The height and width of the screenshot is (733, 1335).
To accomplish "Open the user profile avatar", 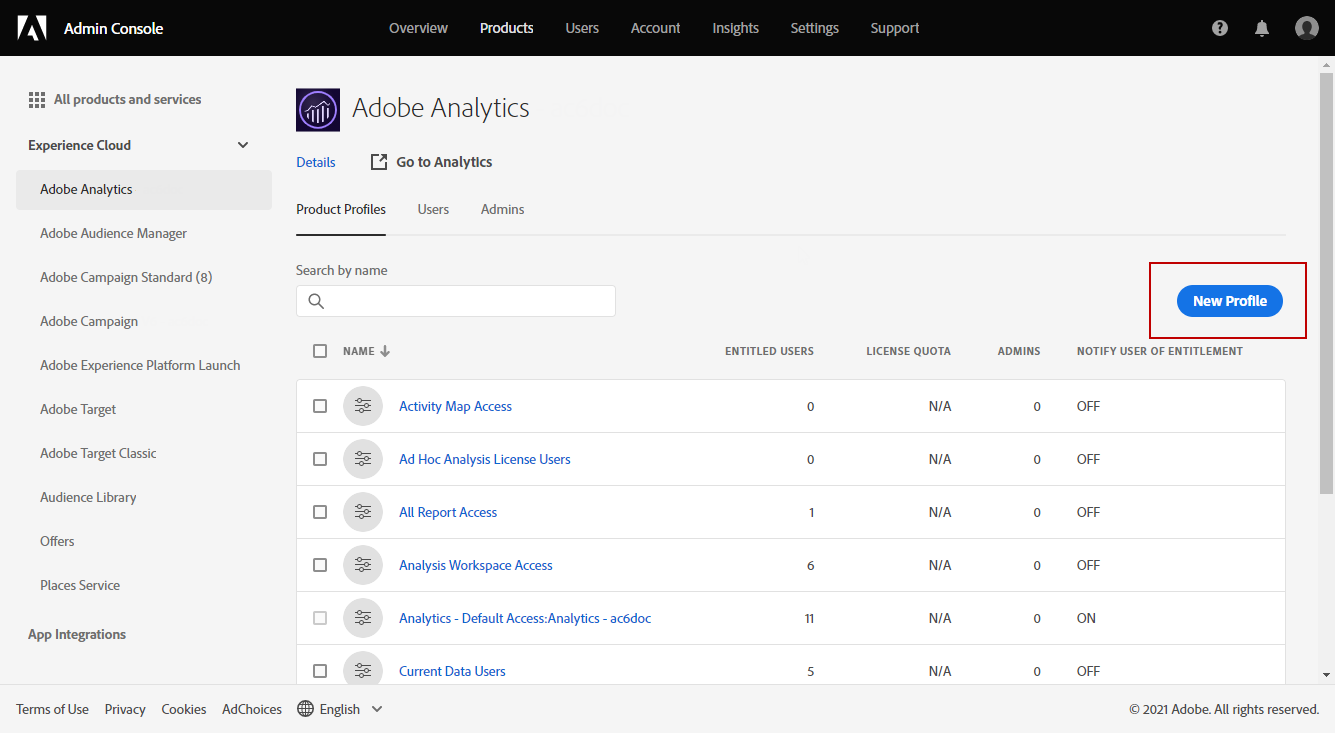I will click(x=1306, y=28).
